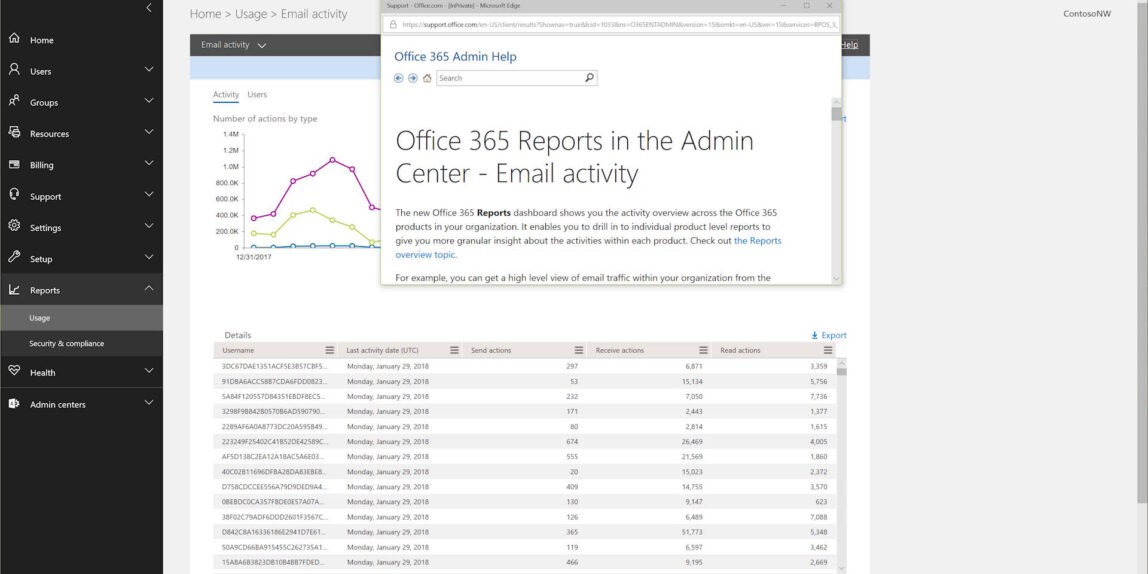Select Usage under Reports
This screenshot has width=1148, height=574.
(81, 318)
